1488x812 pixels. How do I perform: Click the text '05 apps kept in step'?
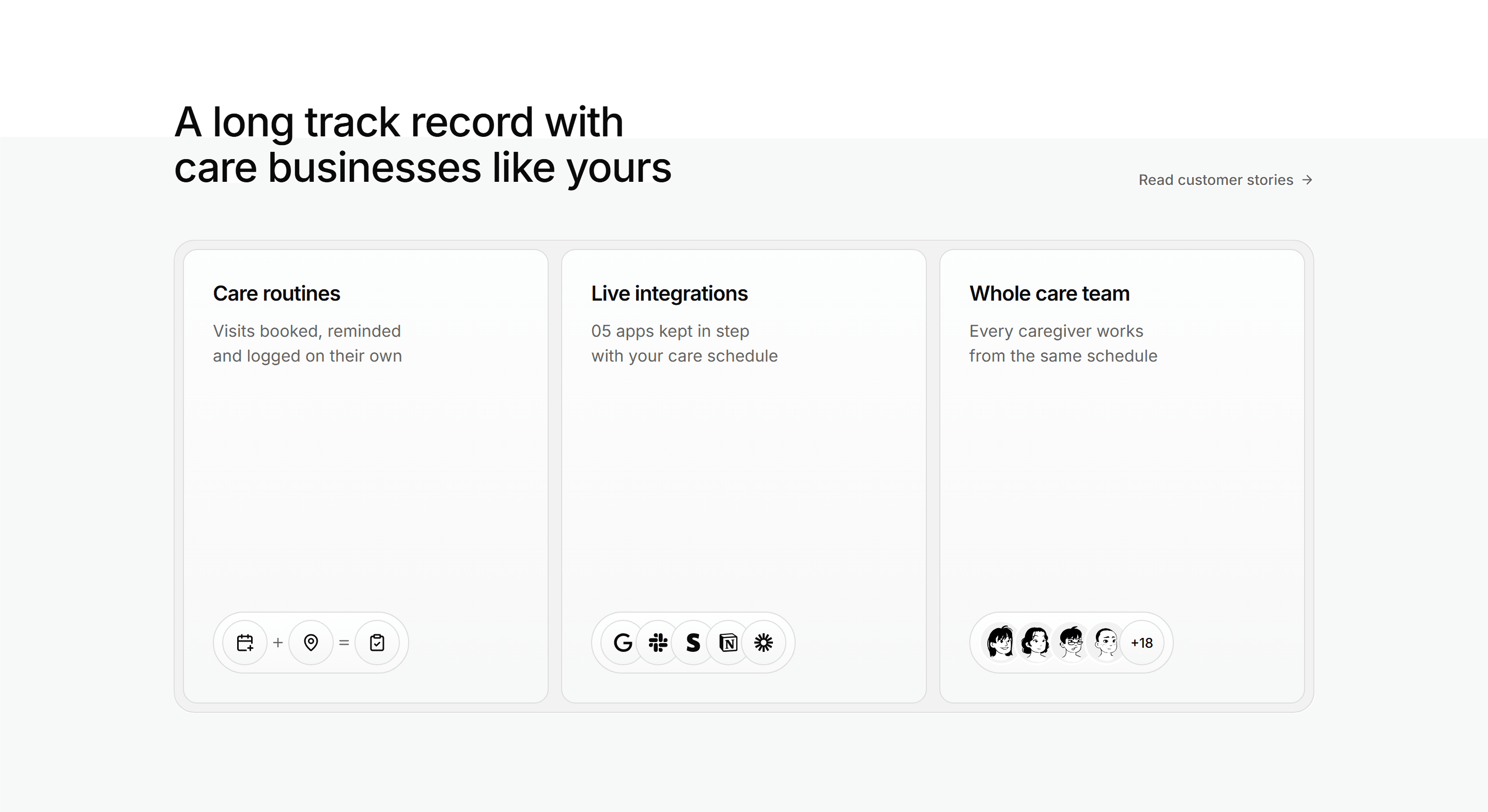click(670, 331)
